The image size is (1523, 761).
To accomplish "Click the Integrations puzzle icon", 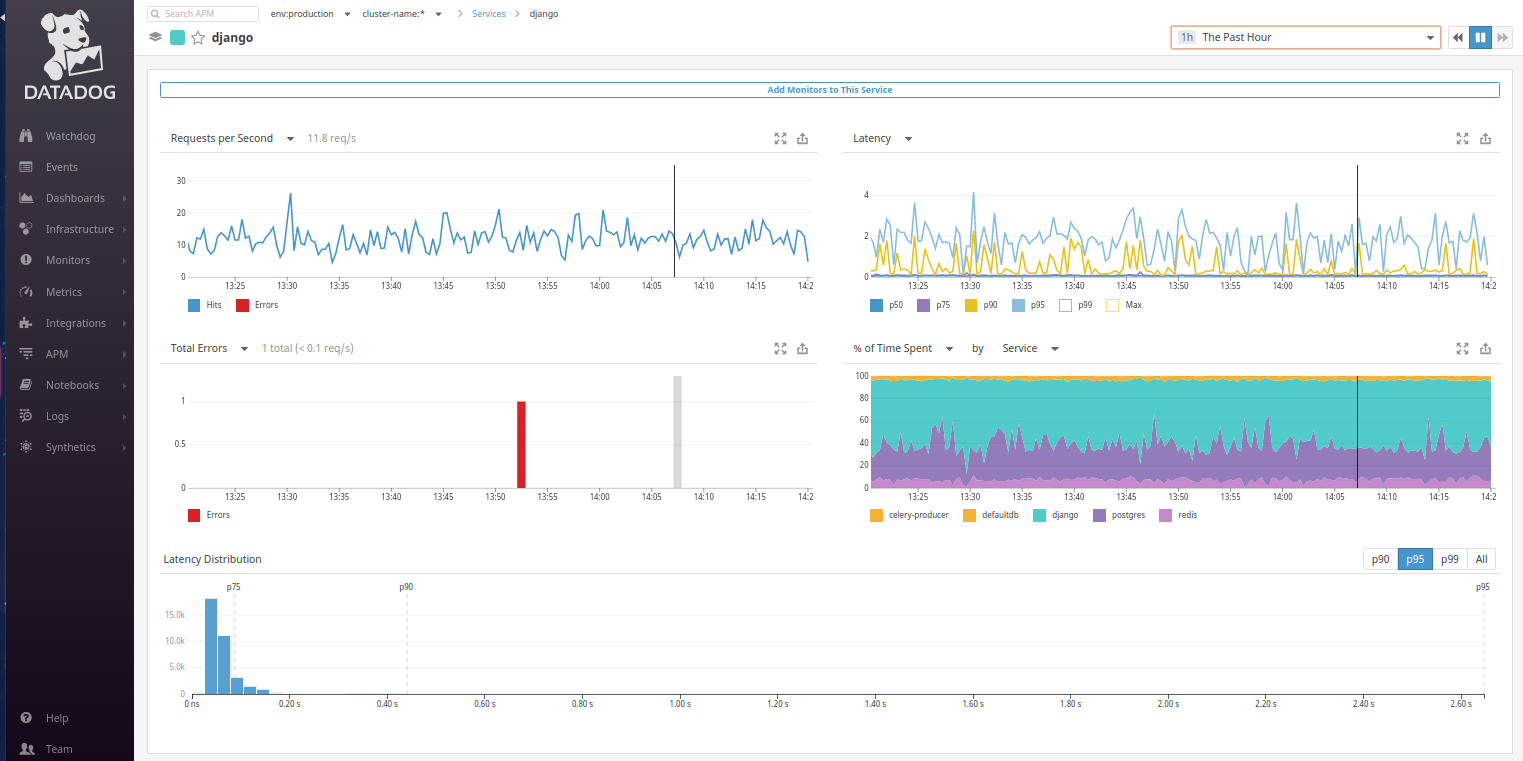I will (26, 323).
